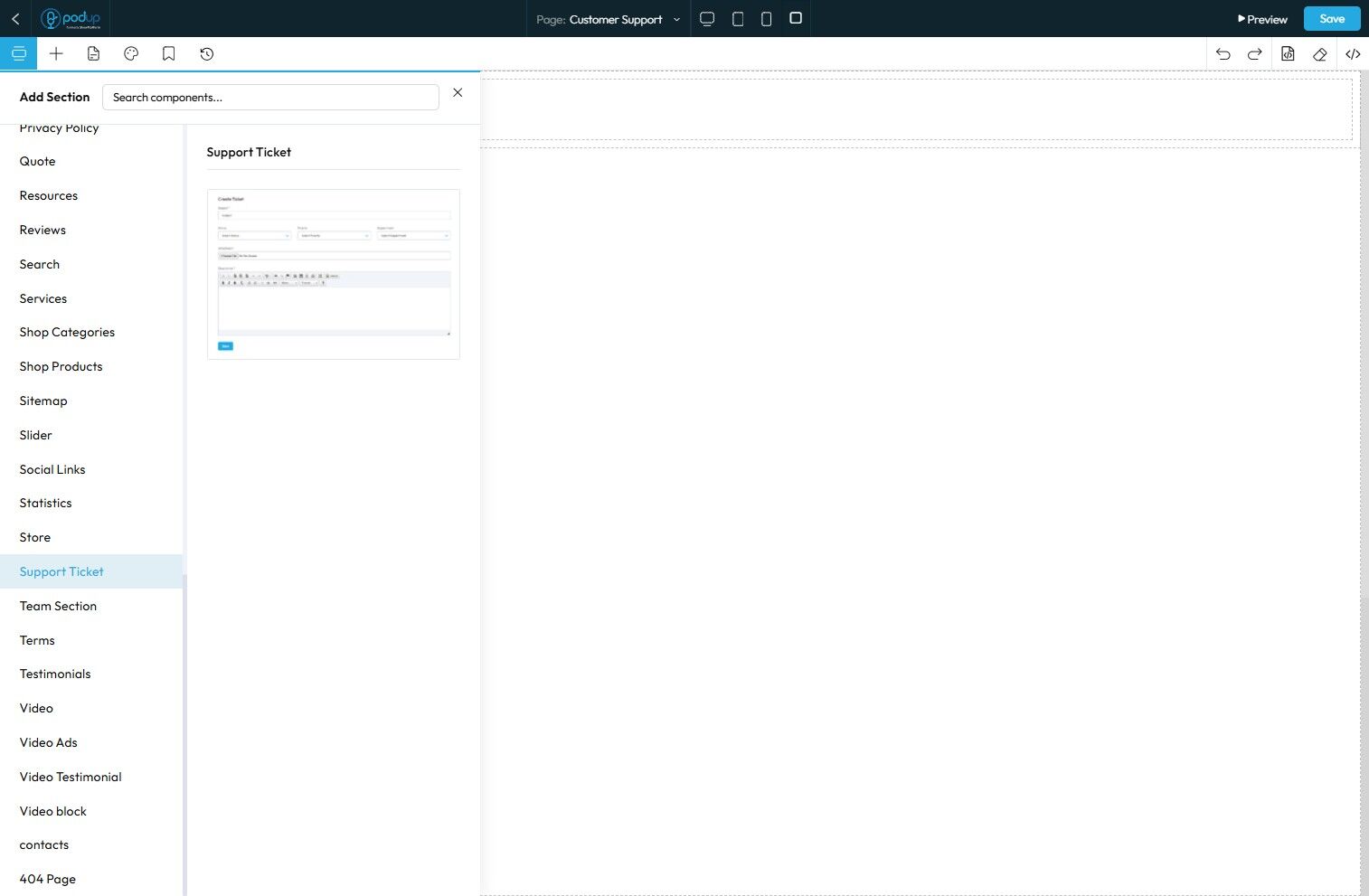Save the page
The height and width of the screenshot is (896, 1369).
(1332, 19)
